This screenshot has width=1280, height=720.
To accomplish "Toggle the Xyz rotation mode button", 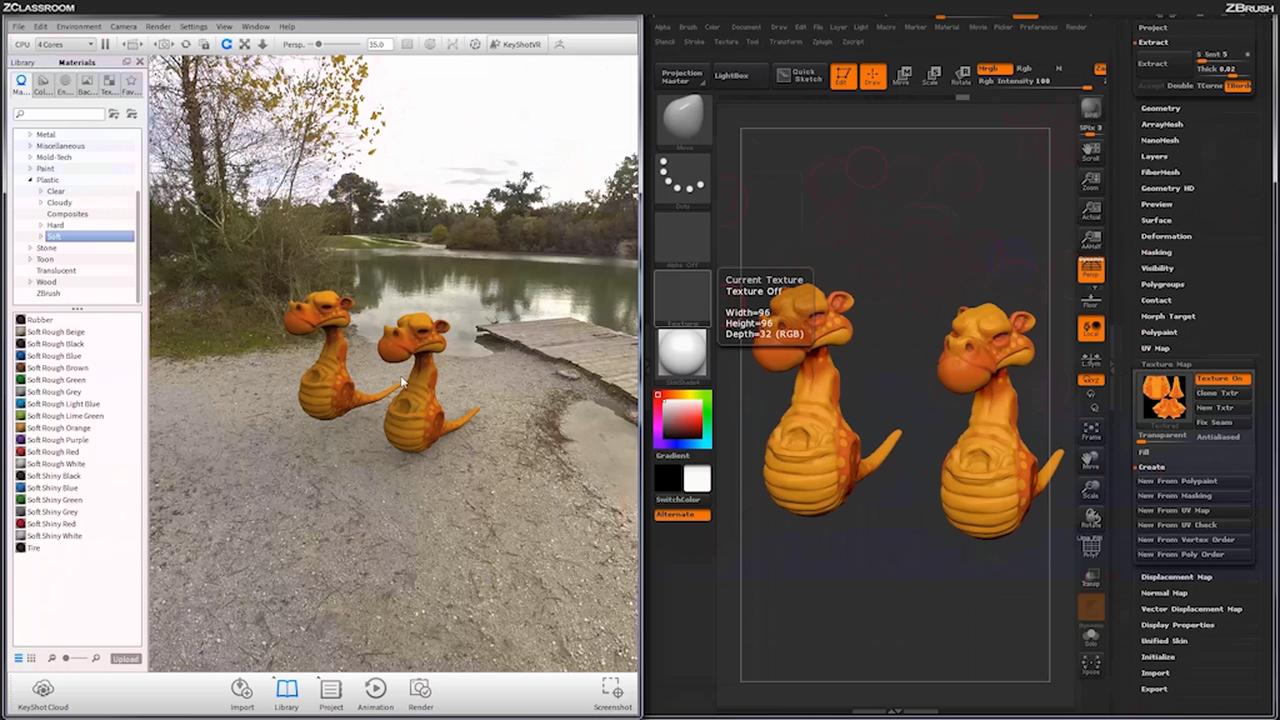I will click(1091, 380).
